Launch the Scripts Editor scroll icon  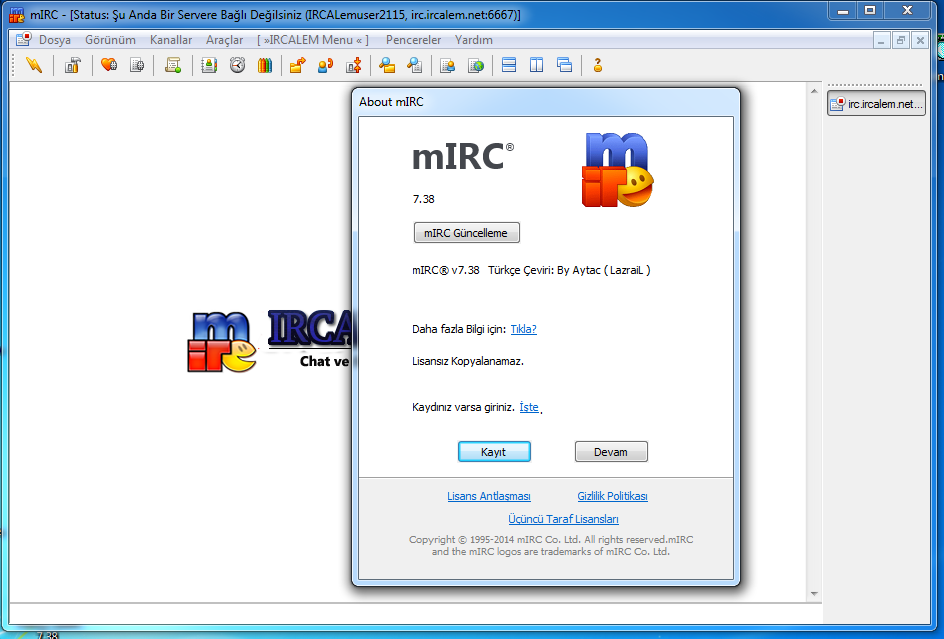coord(173,65)
